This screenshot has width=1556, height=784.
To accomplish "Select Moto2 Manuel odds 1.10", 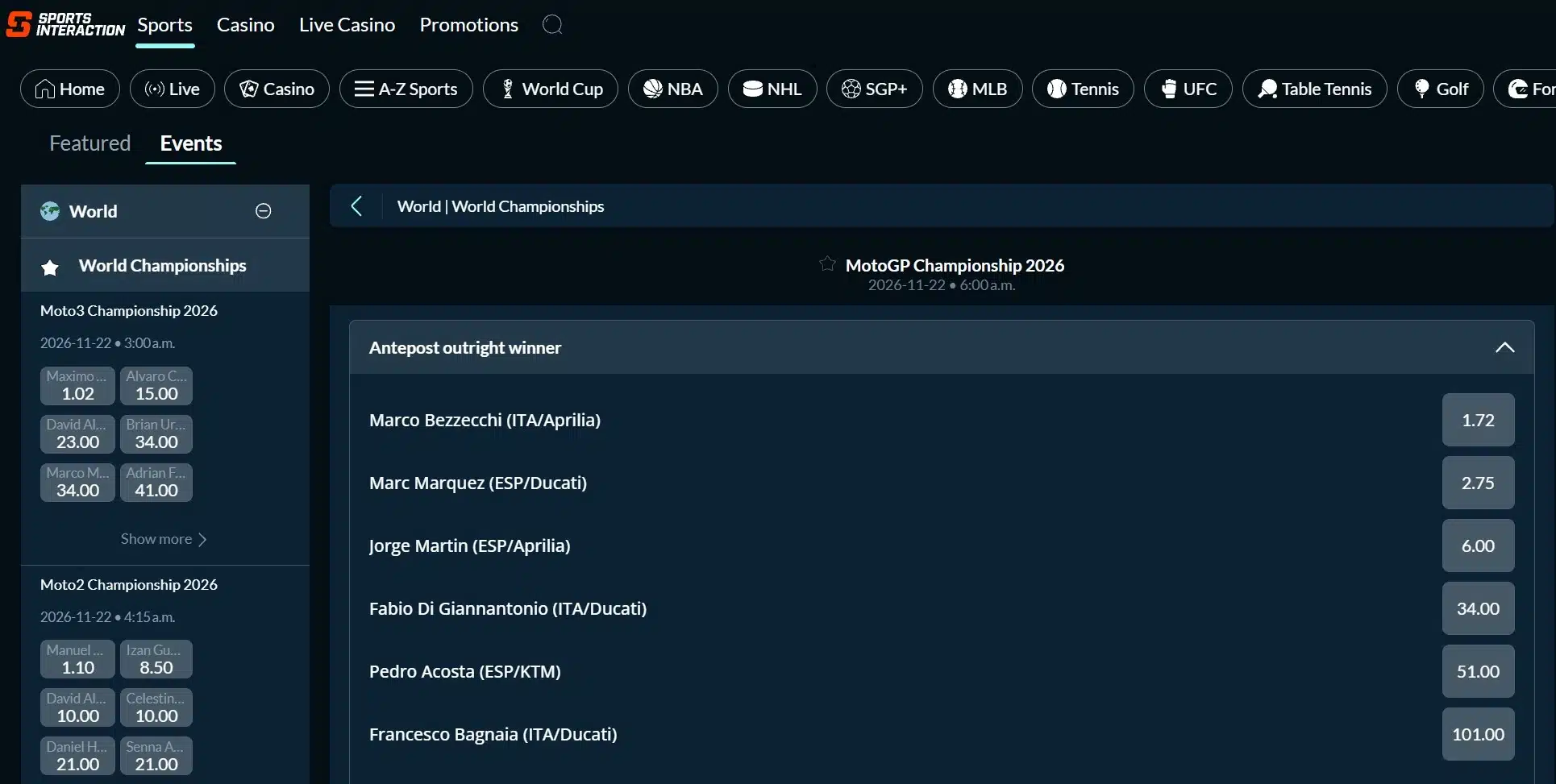I will (77, 660).
